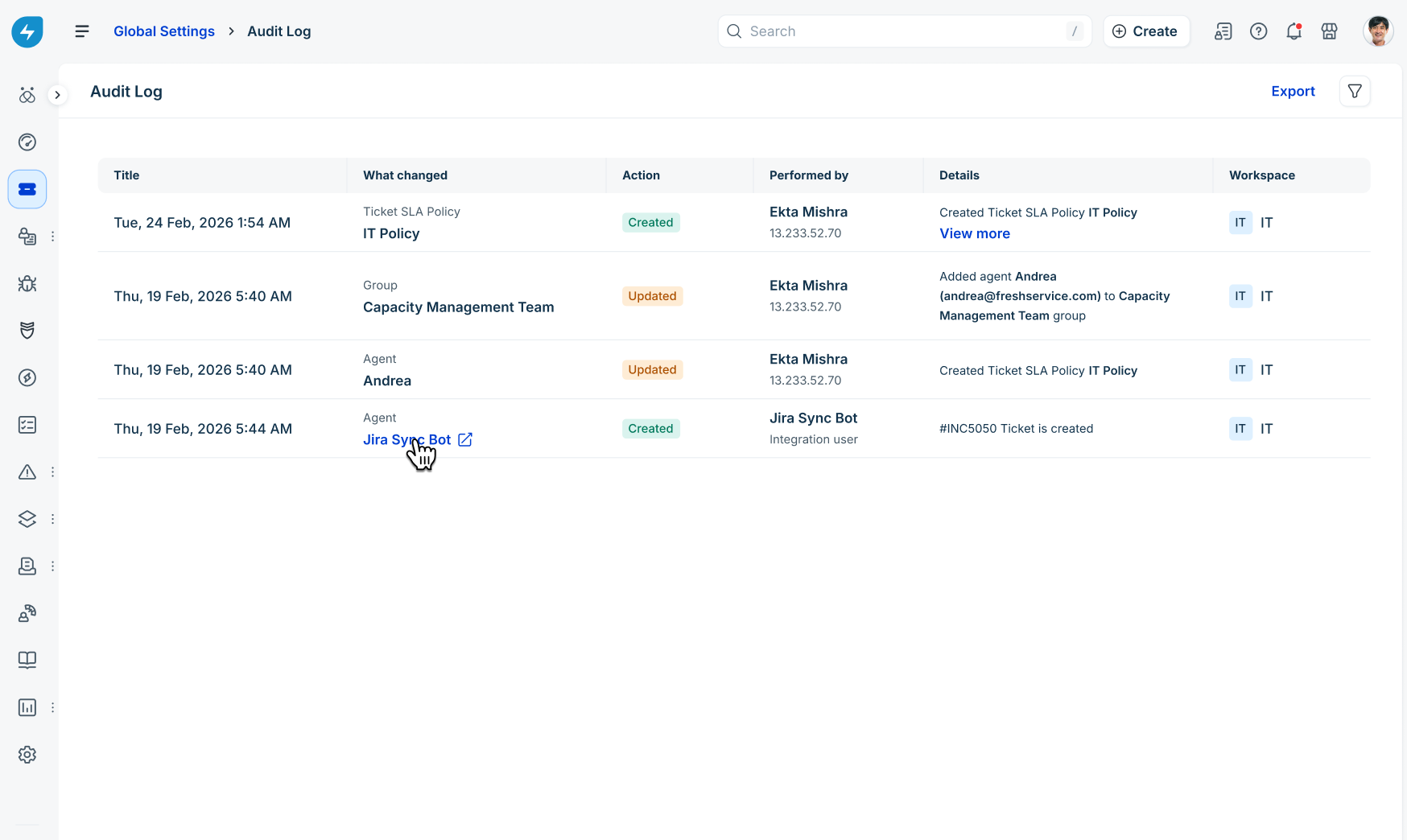This screenshot has width=1407, height=840.
Task: Open the tickets icon in the sidebar
Action: pyautogui.click(x=27, y=190)
